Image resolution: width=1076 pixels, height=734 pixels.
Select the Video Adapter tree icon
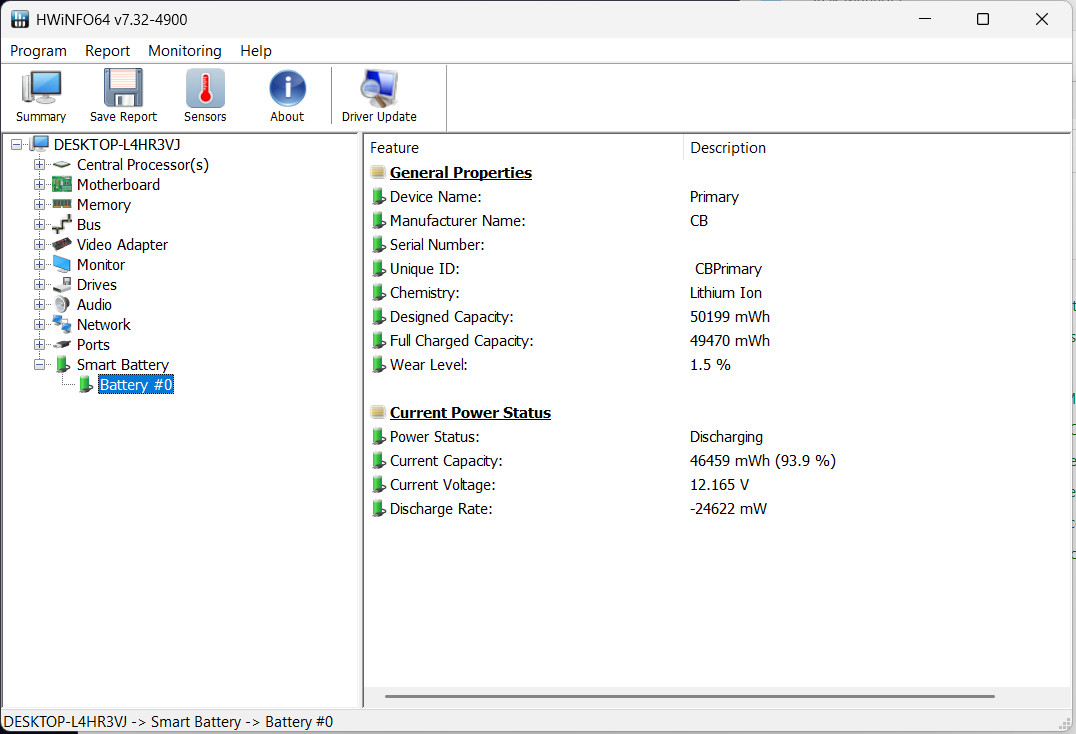coord(62,244)
